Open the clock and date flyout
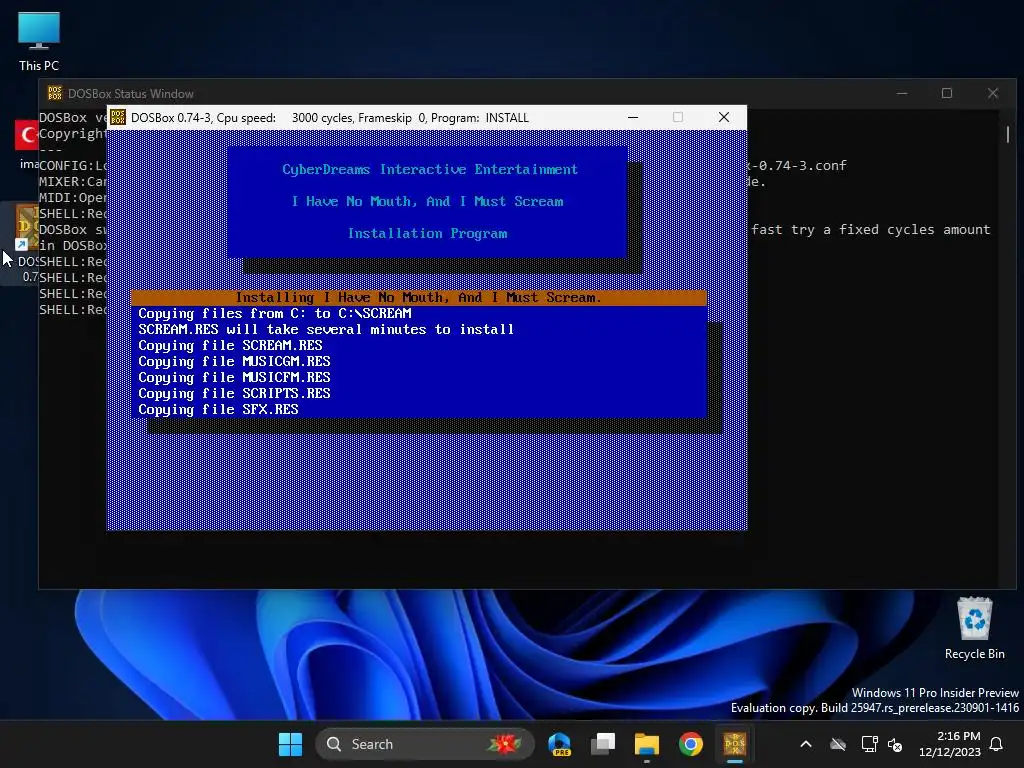The width and height of the screenshot is (1024, 768). pos(949,744)
